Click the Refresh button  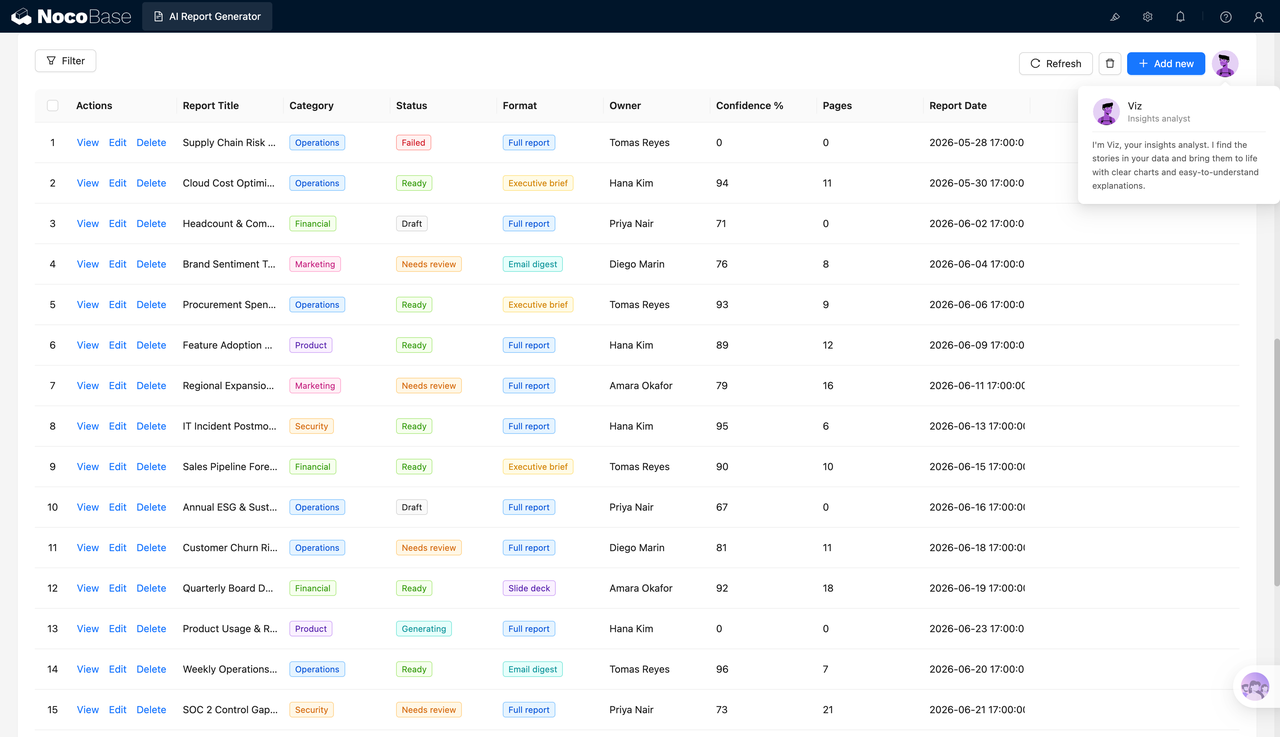click(x=1056, y=63)
